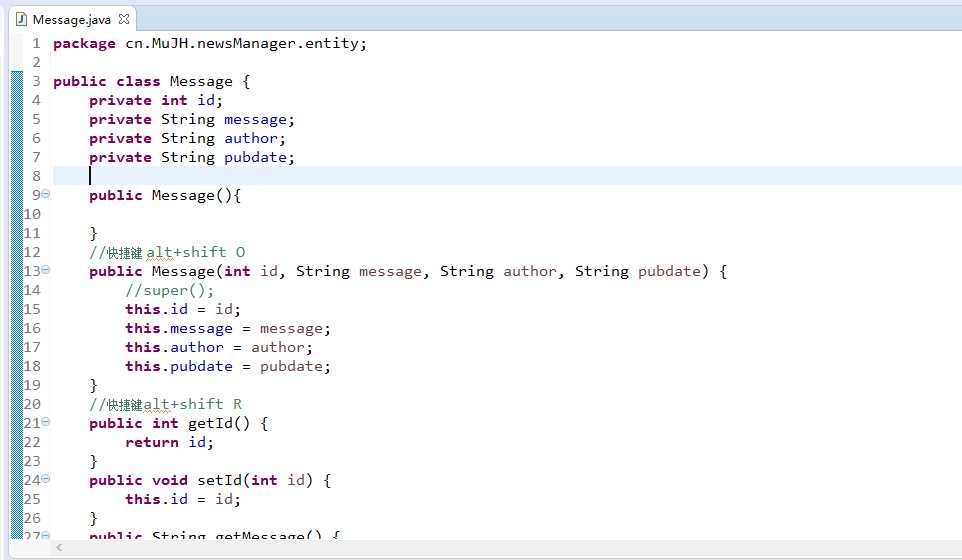Click the closing brace on line 19

93,385
